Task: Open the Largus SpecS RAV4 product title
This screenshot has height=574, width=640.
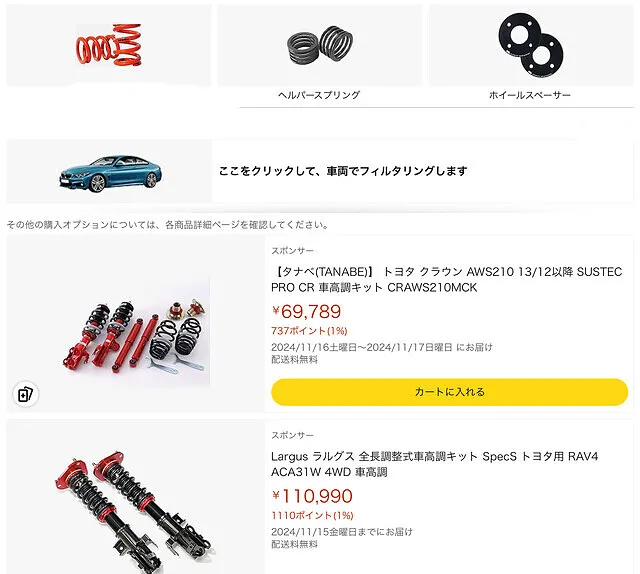Action: click(x=435, y=464)
